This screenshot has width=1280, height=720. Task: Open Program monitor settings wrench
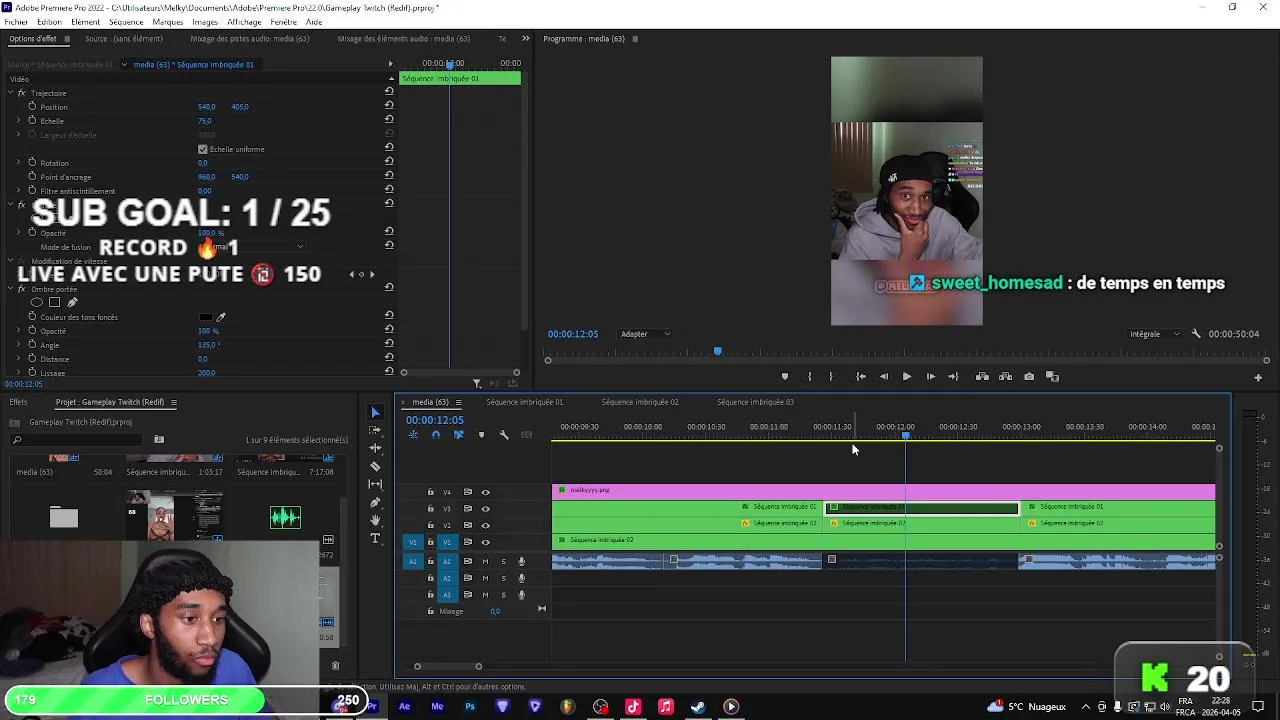[1196, 334]
